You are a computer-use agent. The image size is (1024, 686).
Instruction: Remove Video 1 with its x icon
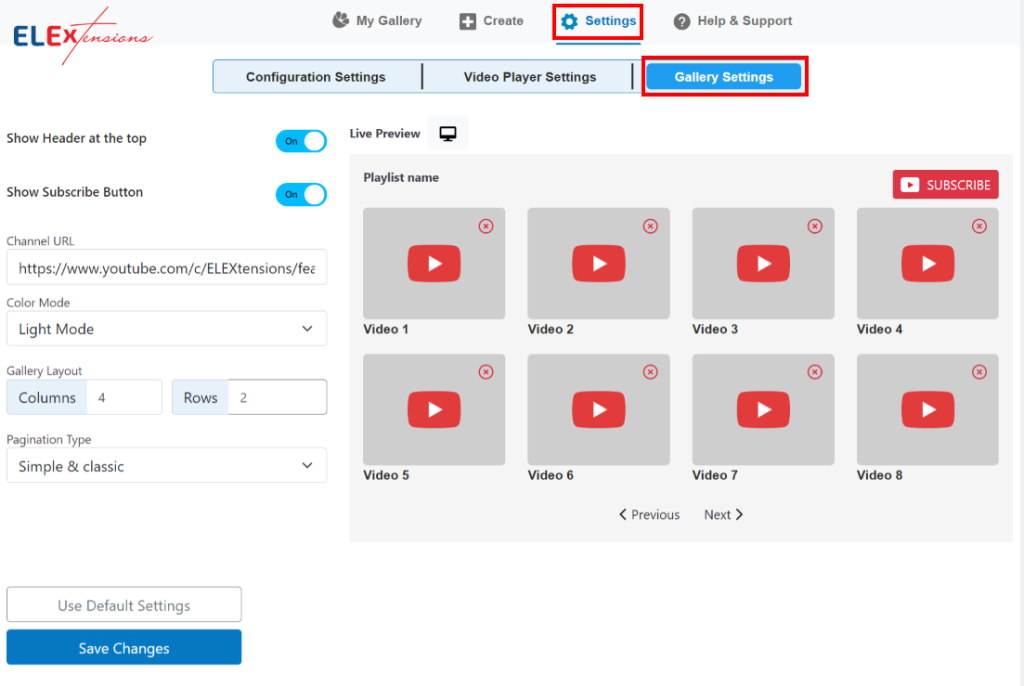pyautogui.click(x=486, y=226)
